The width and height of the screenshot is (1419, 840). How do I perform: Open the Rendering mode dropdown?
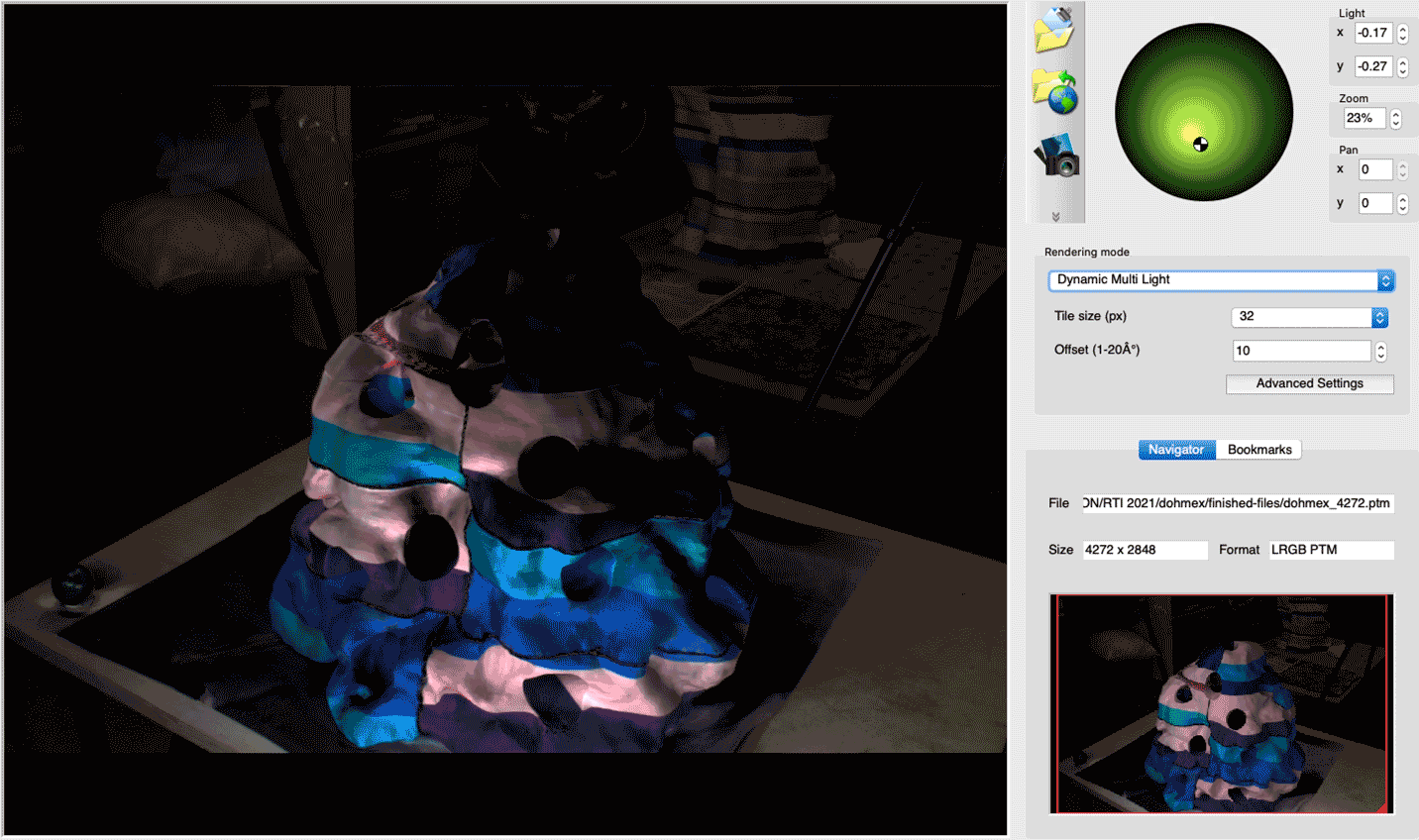coord(1221,280)
